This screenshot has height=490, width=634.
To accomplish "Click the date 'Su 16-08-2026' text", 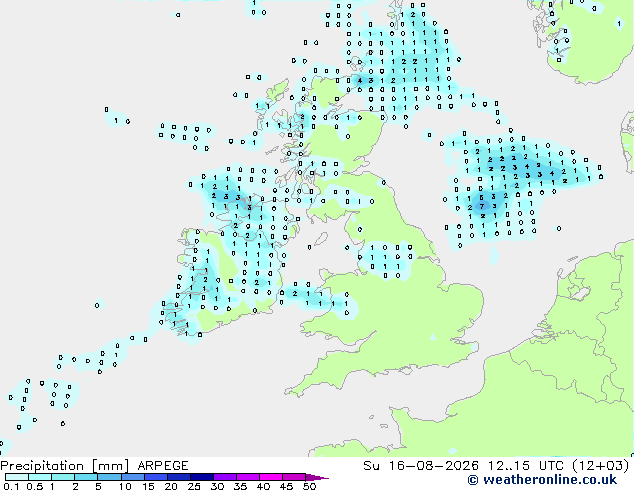I will click(421, 466).
